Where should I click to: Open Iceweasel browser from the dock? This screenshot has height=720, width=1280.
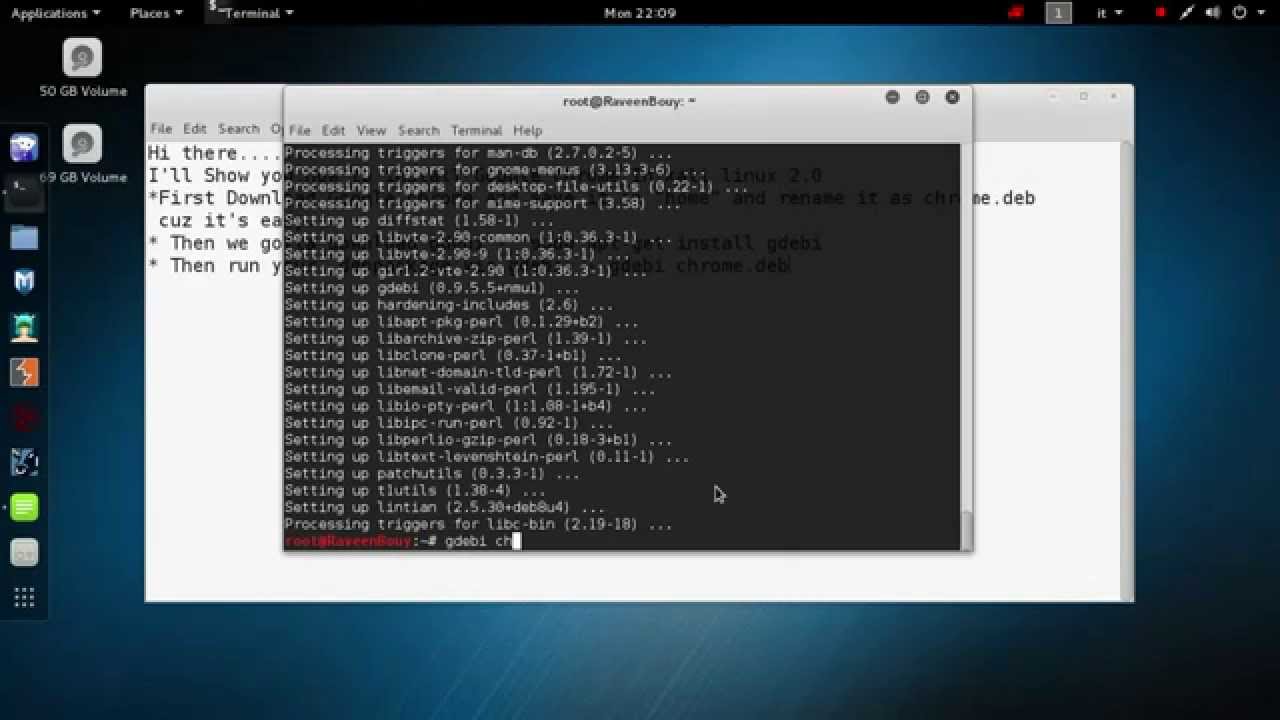24,147
